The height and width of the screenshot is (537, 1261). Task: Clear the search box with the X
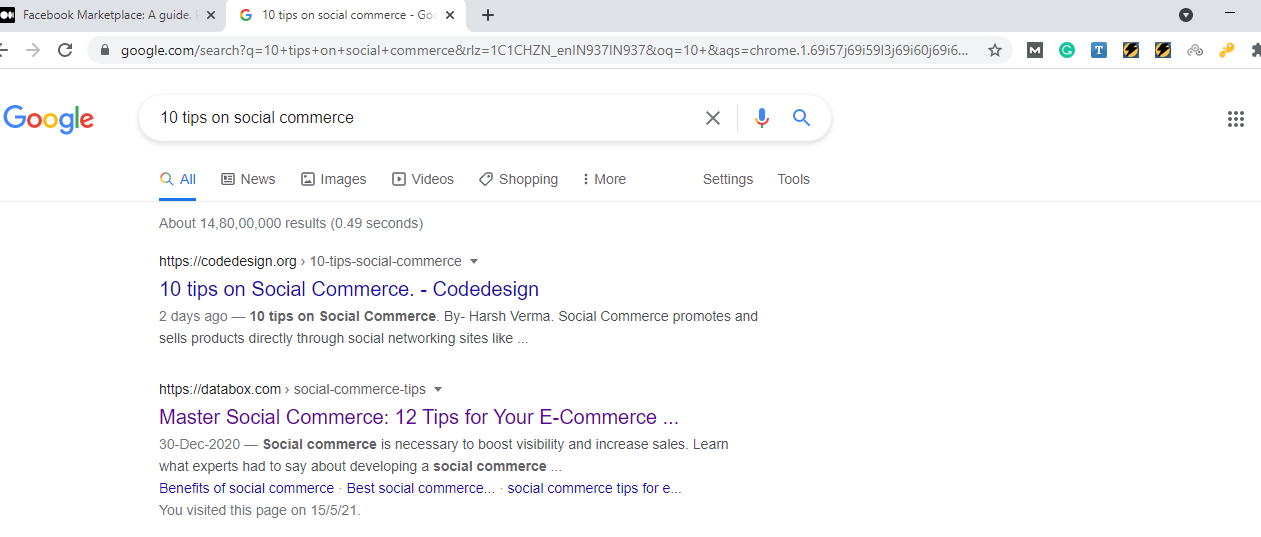click(x=713, y=118)
